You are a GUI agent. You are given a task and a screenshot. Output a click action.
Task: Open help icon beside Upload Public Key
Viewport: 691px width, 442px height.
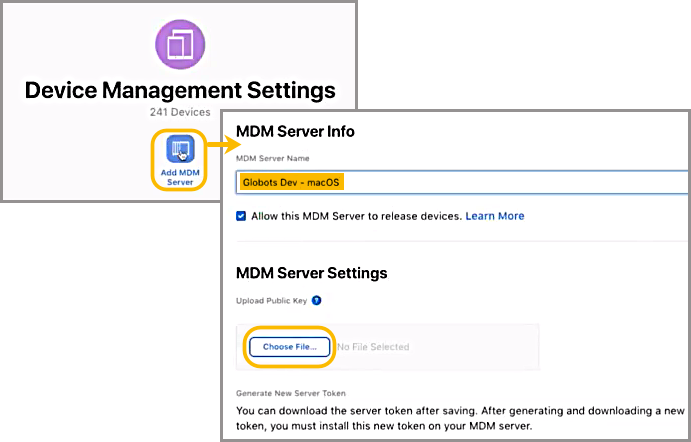tap(317, 300)
